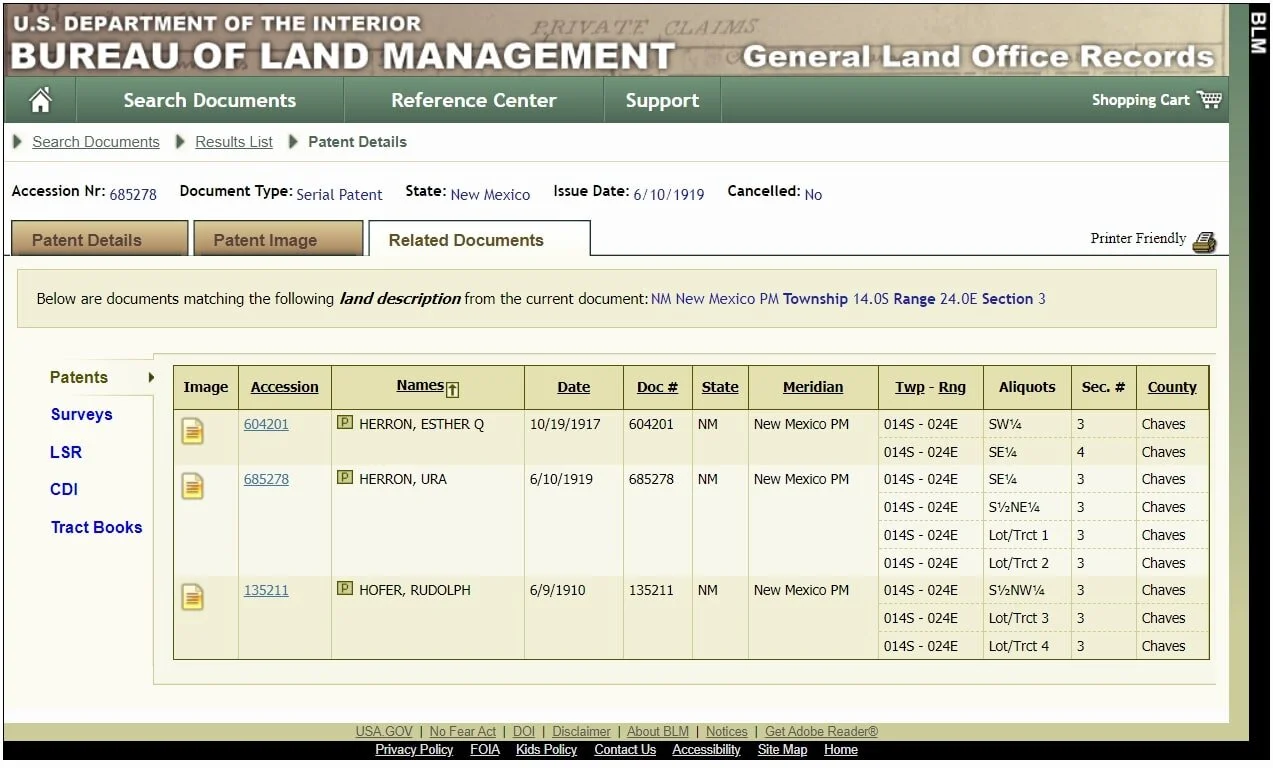This screenshot has width=1273, height=768.
Task: Select CDI in the side list
Action: tap(64, 489)
